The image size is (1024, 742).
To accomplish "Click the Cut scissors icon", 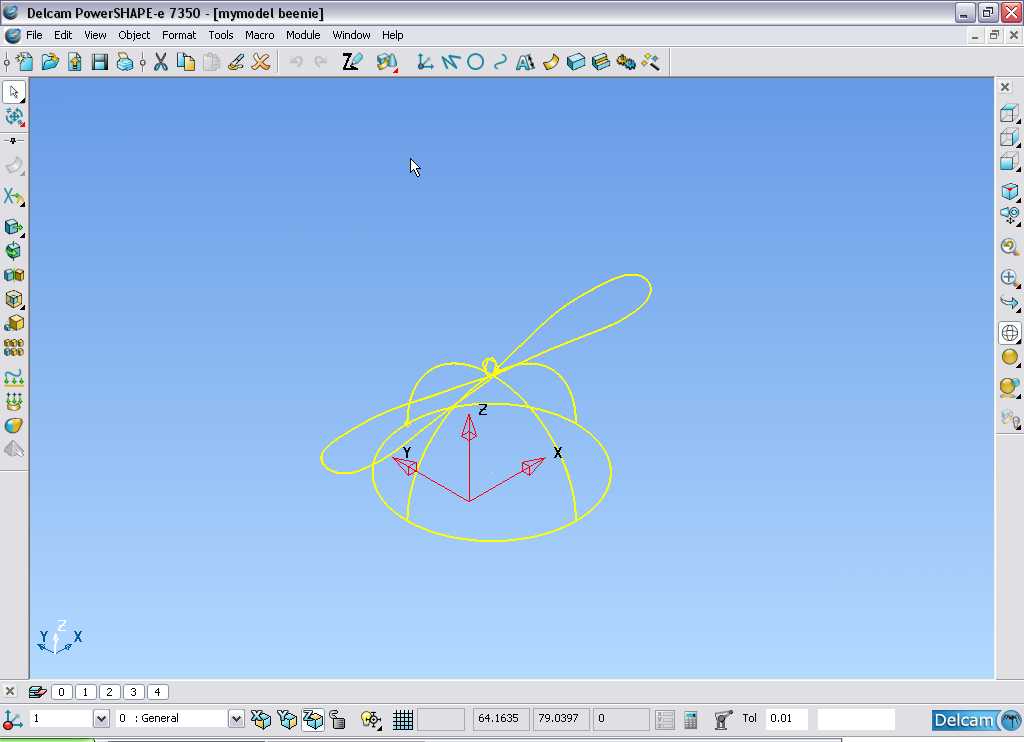I will pos(161,62).
